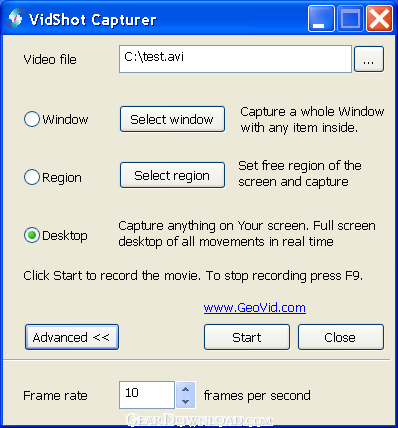This screenshot has width=398, height=428.
Task: Click 'Capture anything on Your screen' description
Action: 247,233
